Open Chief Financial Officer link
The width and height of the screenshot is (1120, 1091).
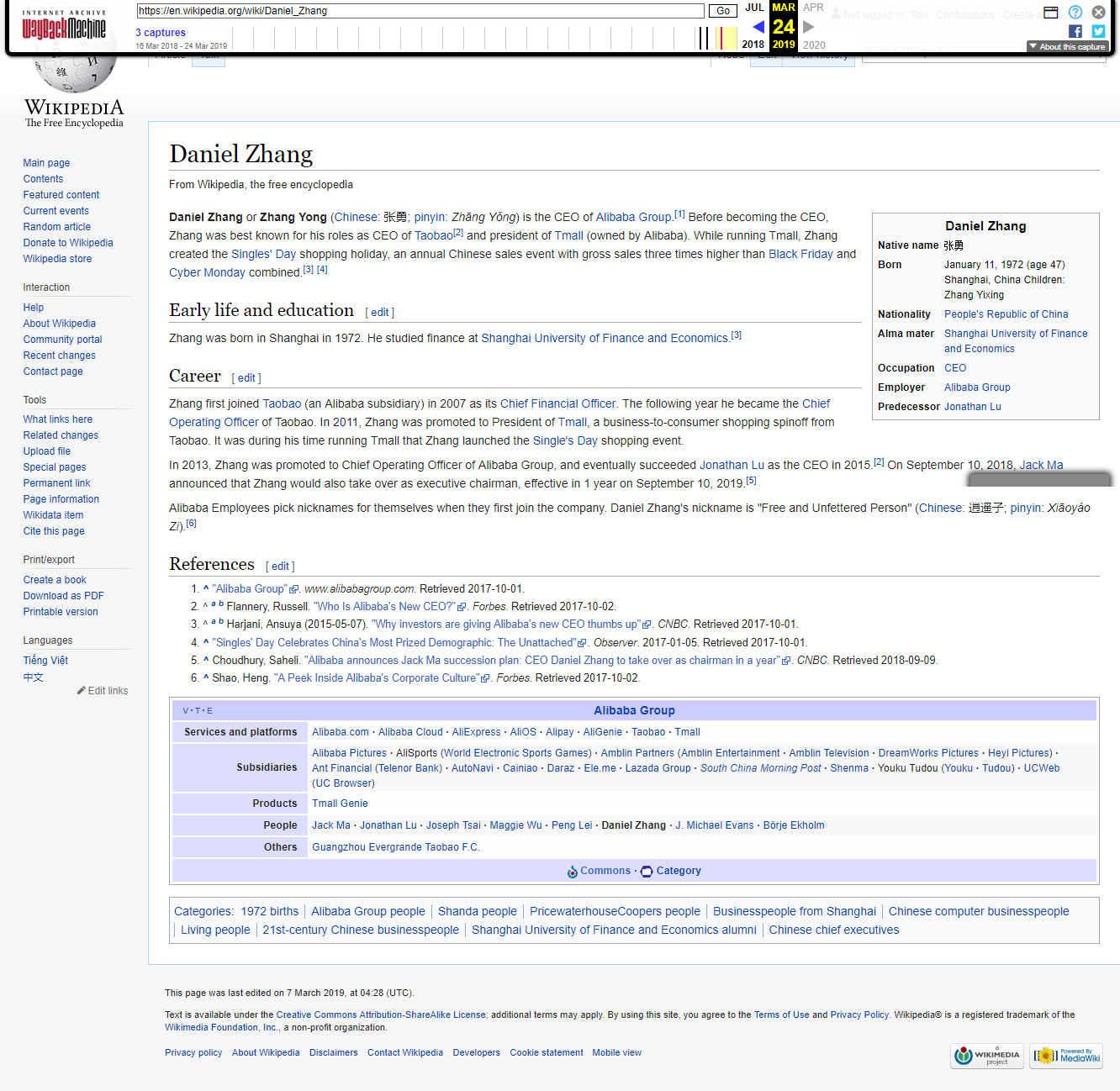click(x=558, y=403)
